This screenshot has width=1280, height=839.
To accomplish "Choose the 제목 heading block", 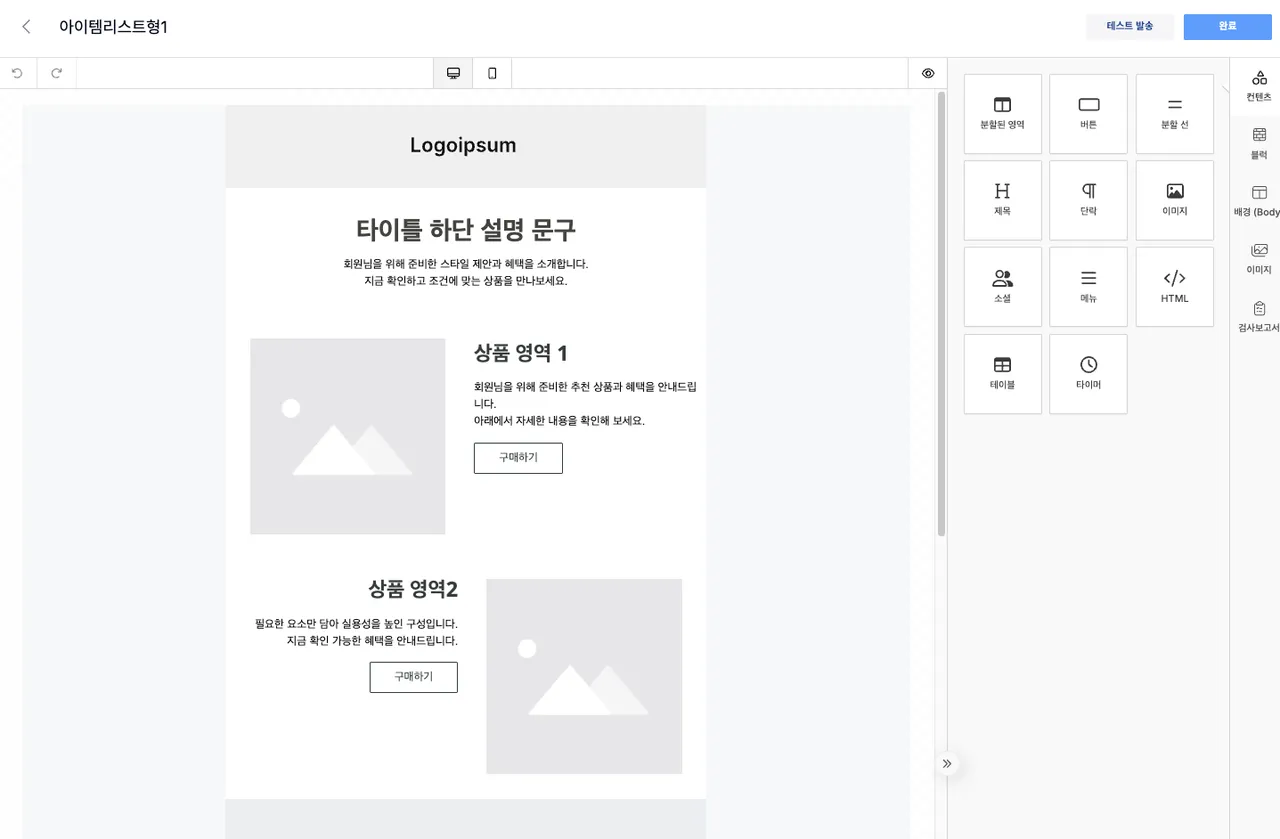I will pos(1002,200).
